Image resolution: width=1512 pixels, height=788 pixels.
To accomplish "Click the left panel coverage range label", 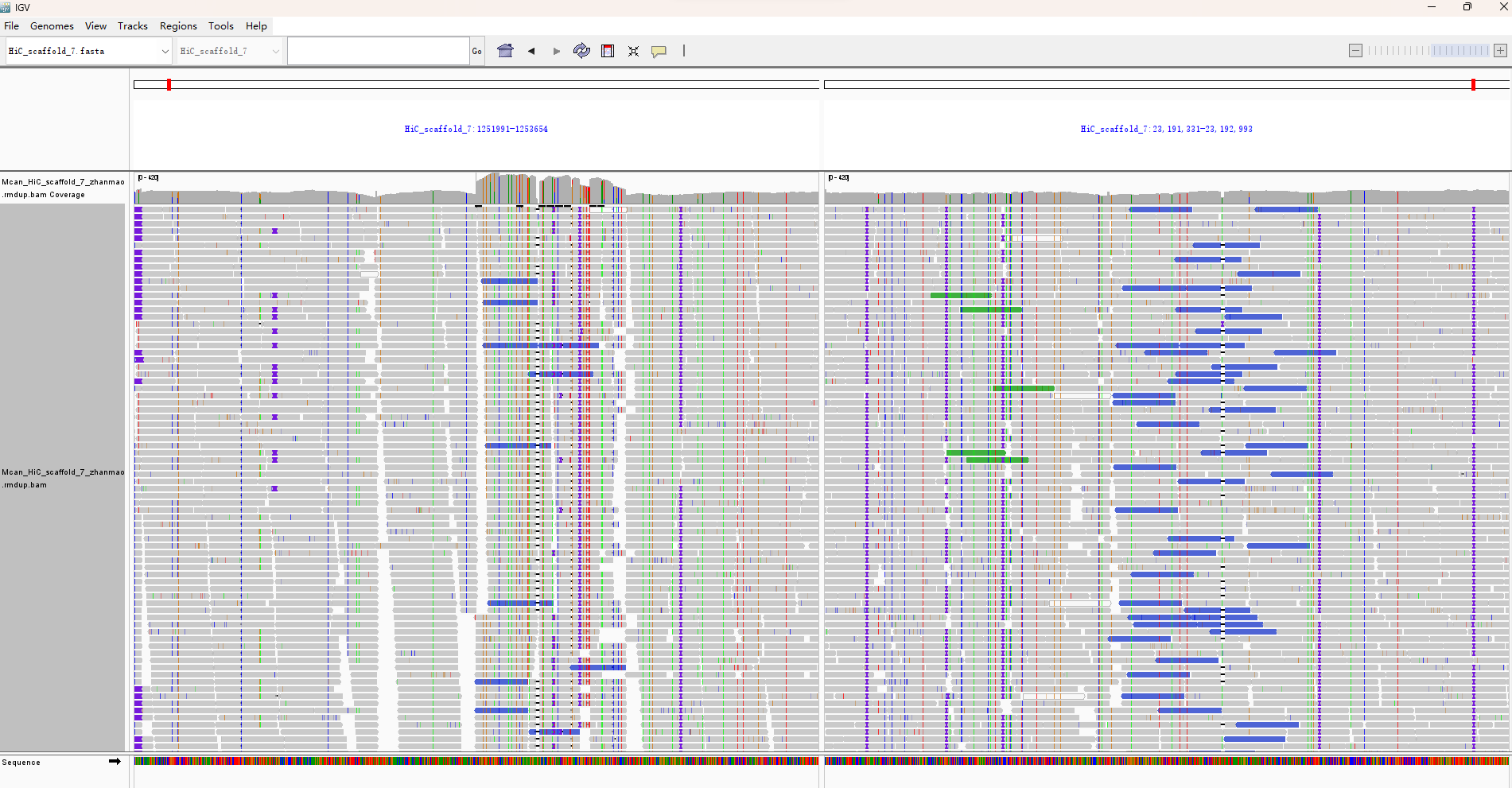I will pos(148,177).
